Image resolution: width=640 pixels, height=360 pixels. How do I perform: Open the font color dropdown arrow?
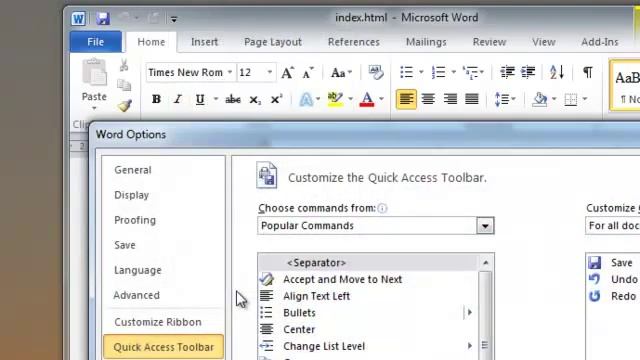[381, 99]
